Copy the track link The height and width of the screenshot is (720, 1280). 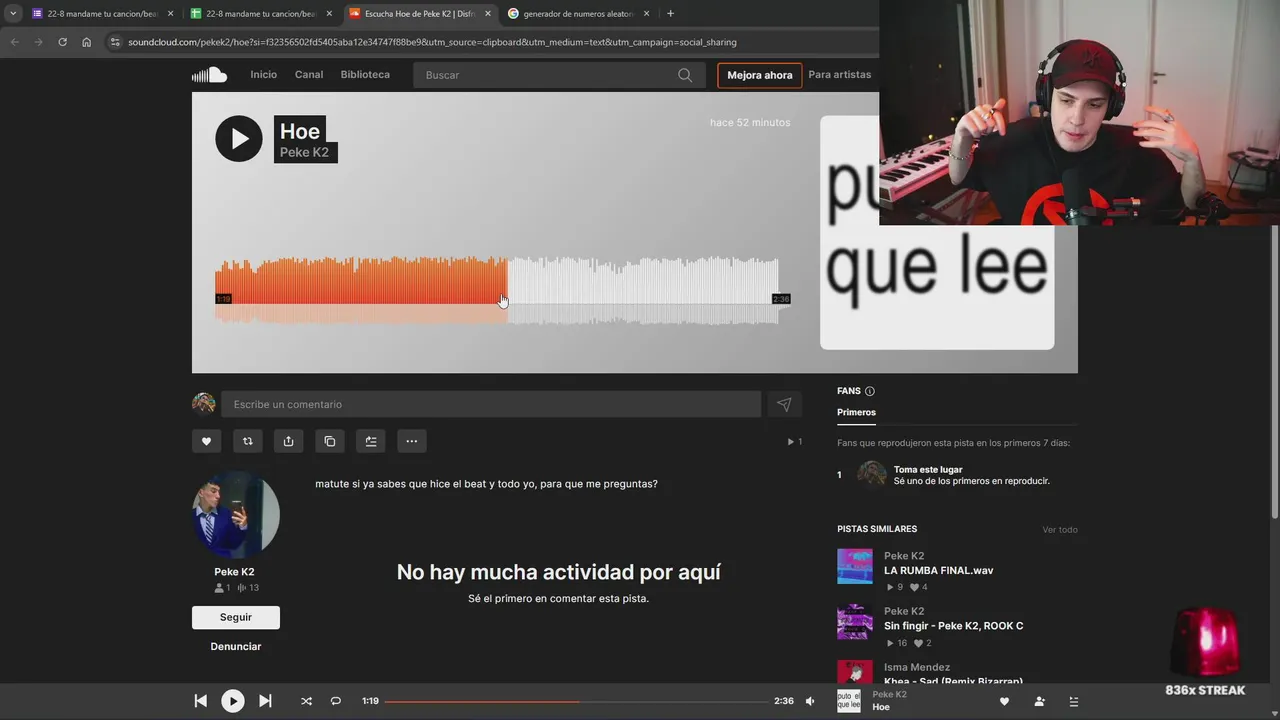(329, 441)
